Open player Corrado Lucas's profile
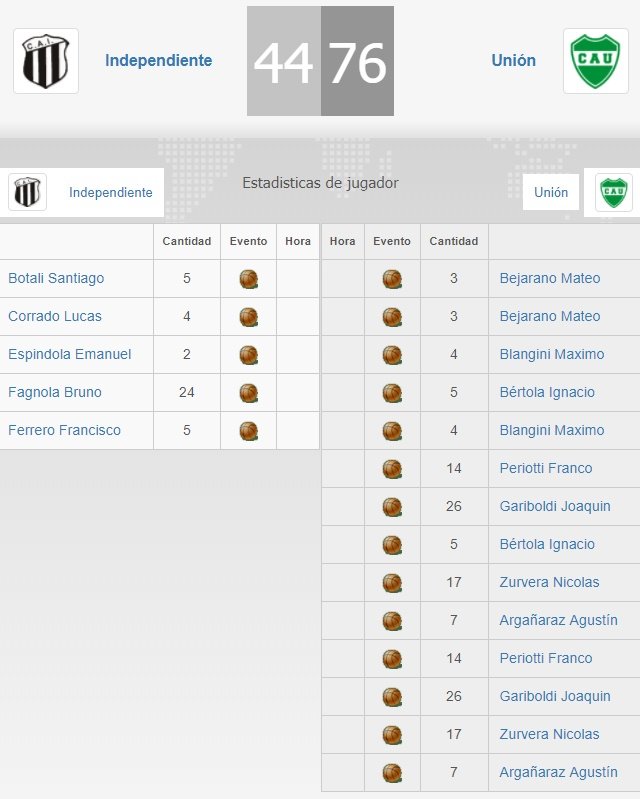Image resolution: width=640 pixels, height=799 pixels. pyautogui.click(x=55, y=316)
